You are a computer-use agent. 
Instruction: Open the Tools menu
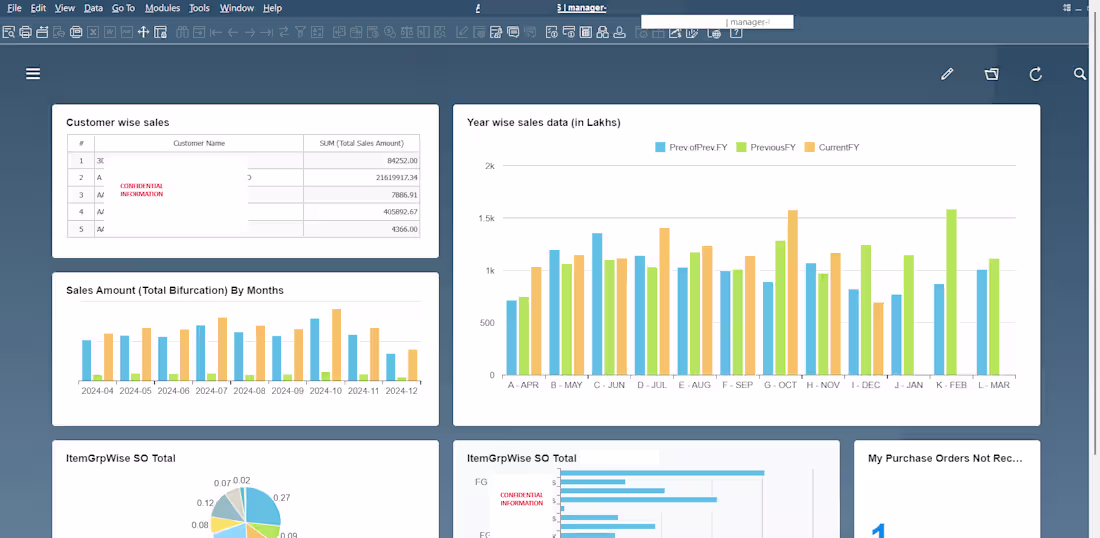click(199, 8)
